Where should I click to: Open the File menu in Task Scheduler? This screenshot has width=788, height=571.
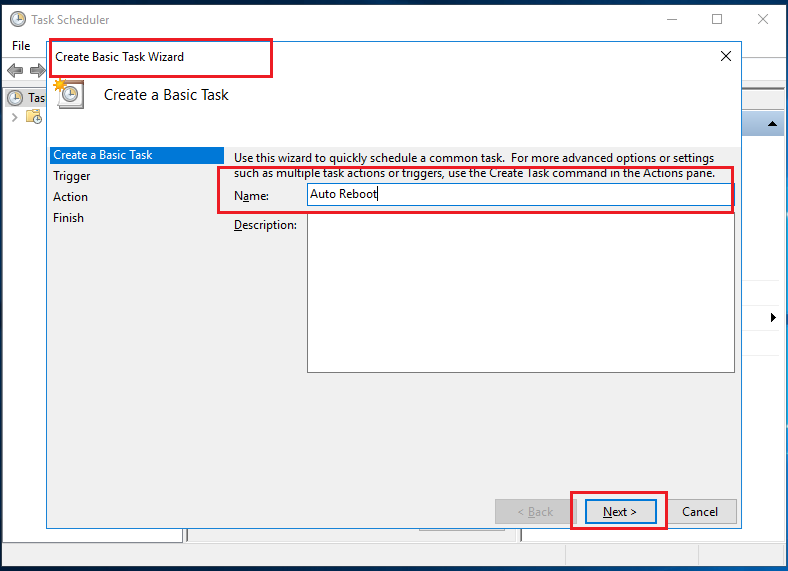tap(21, 46)
